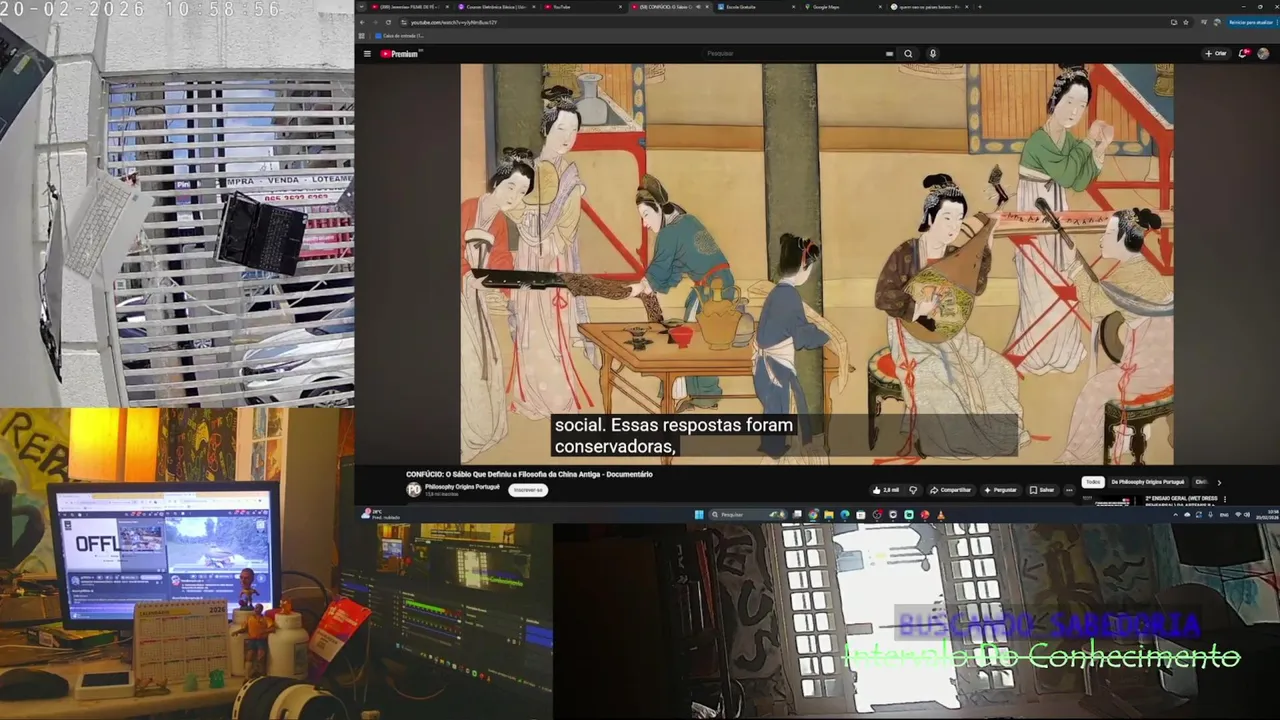The image size is (1280, 720).
Task: Switch to the Escola Gratuita tab
Action: coord(757,7)
